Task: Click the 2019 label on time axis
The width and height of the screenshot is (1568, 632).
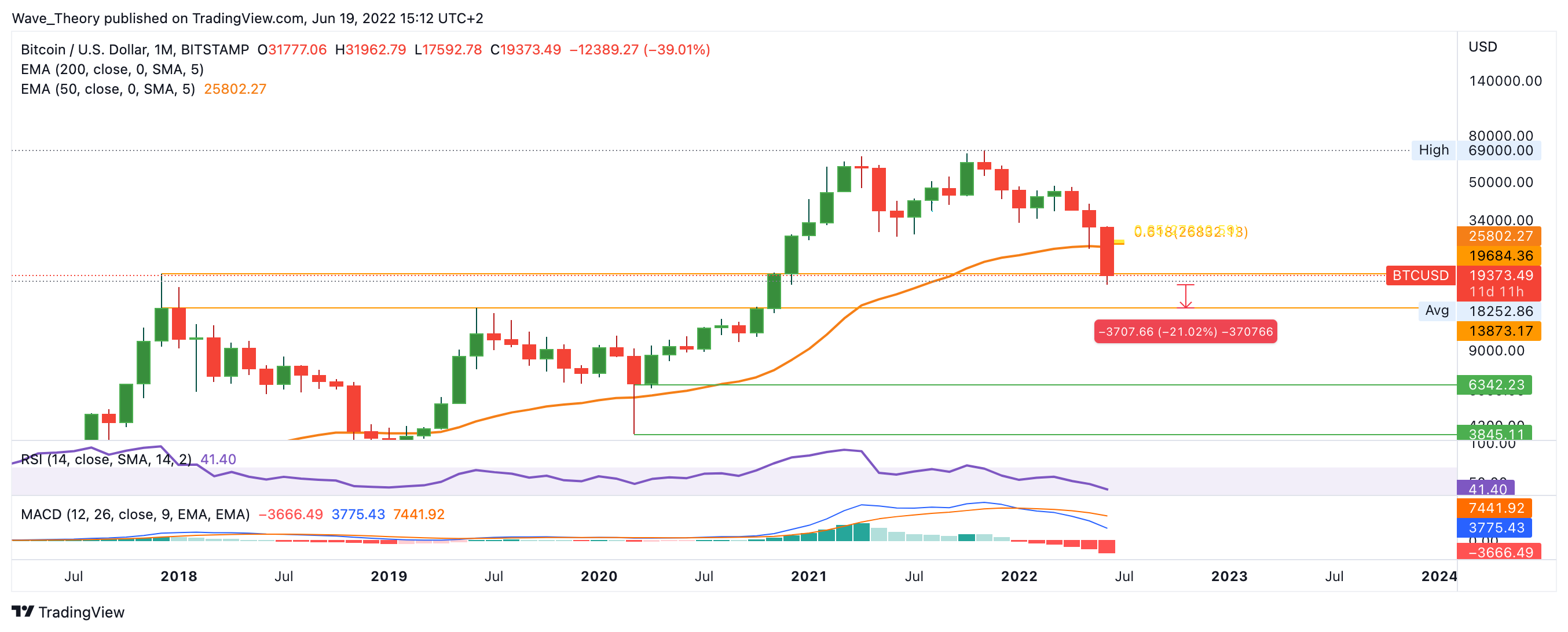Action: click(x=389, y=576)
